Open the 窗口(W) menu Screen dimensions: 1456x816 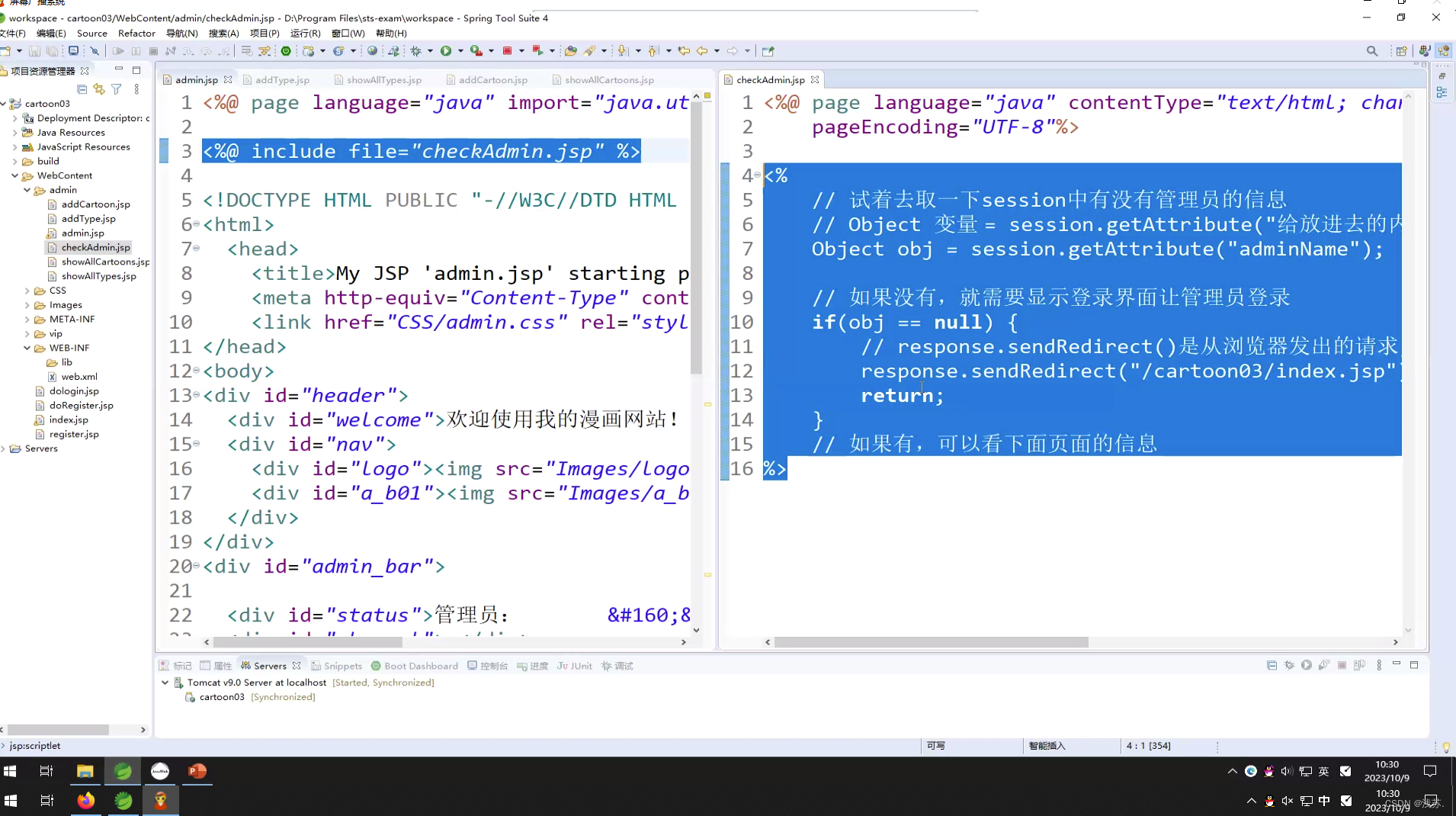coord(347,33)
